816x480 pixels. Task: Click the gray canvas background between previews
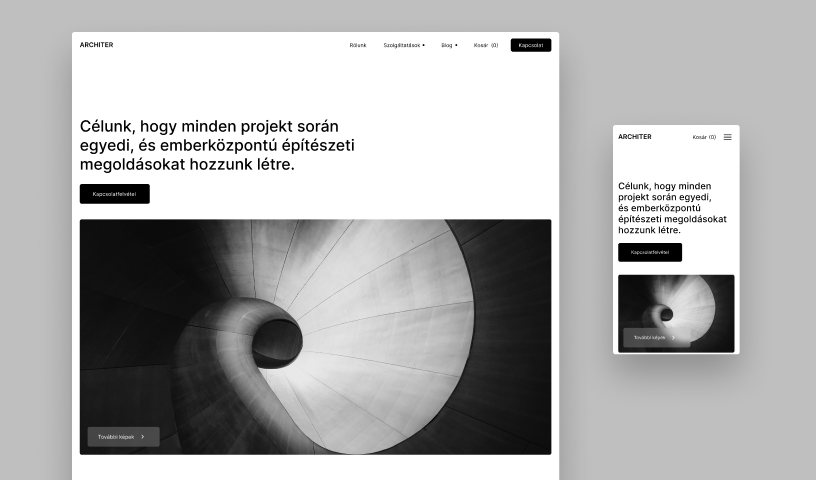(586, 250)
